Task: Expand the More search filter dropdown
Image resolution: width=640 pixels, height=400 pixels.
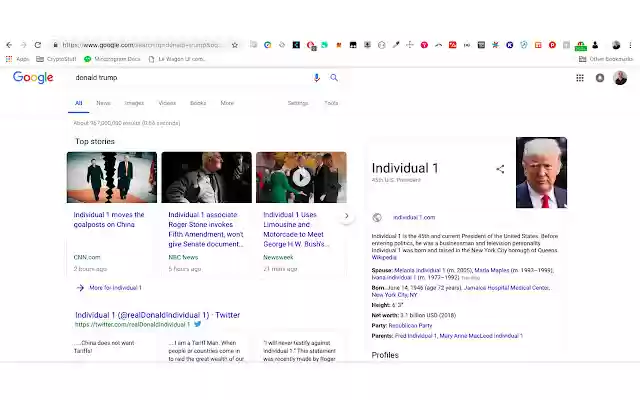Action: tap(227, 103)
